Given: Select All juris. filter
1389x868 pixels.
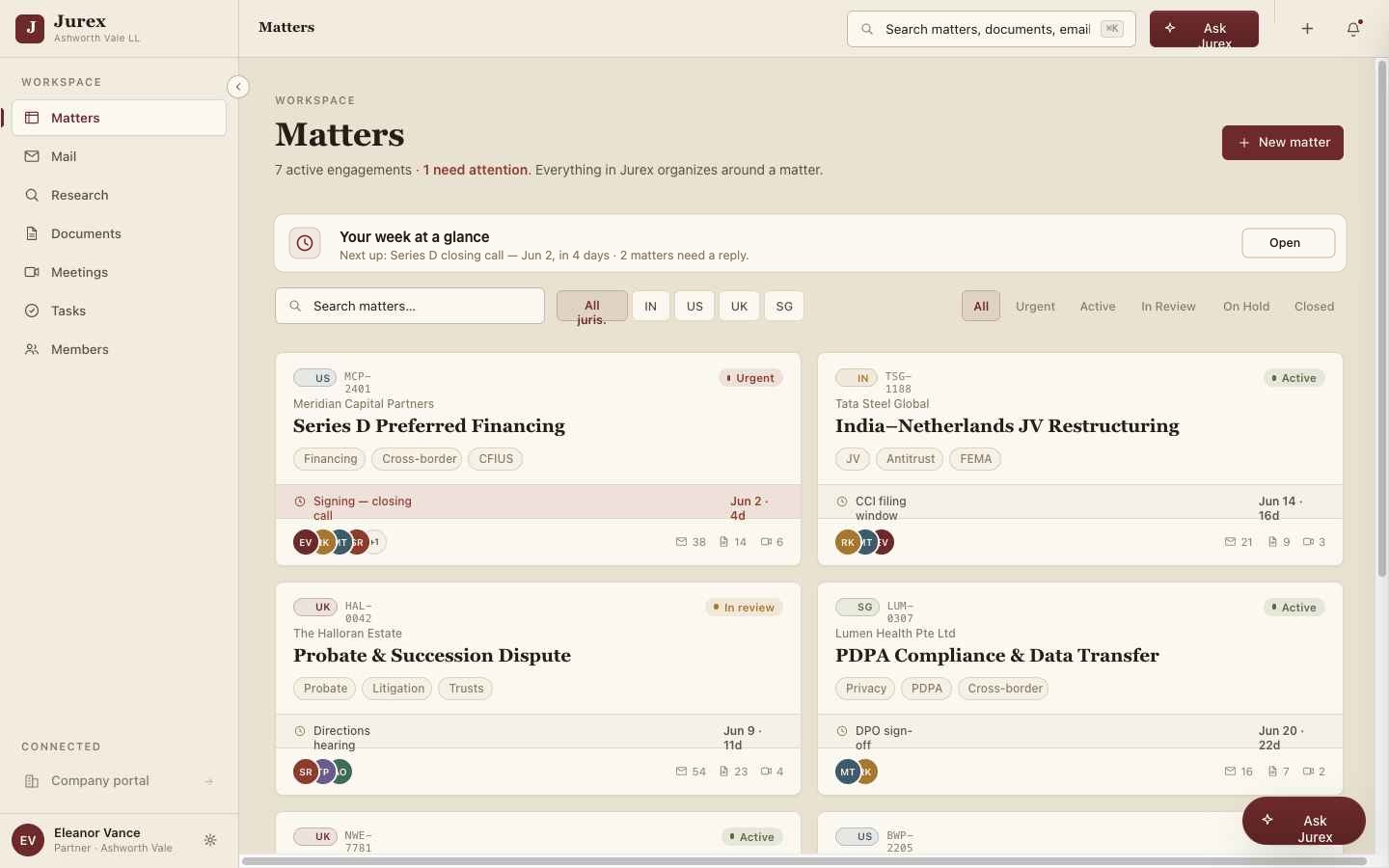Looking at the screenshot, I should tap(591, 306).
